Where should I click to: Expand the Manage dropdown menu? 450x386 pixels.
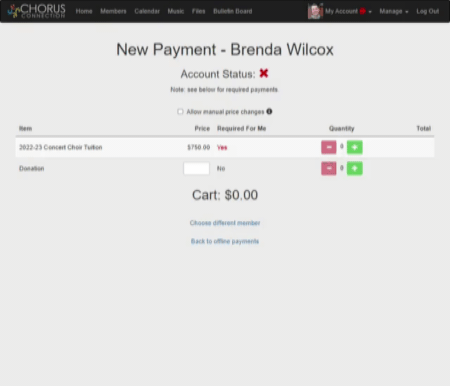coord(394,11)
